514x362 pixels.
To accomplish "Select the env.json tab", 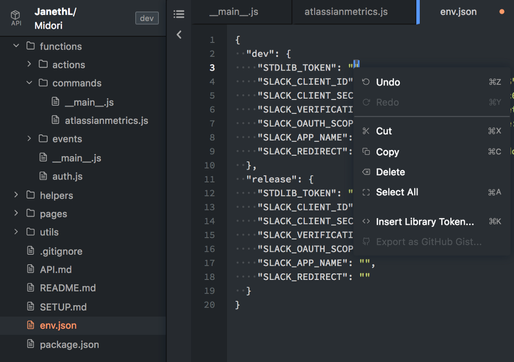I will (x=458, y=12).
